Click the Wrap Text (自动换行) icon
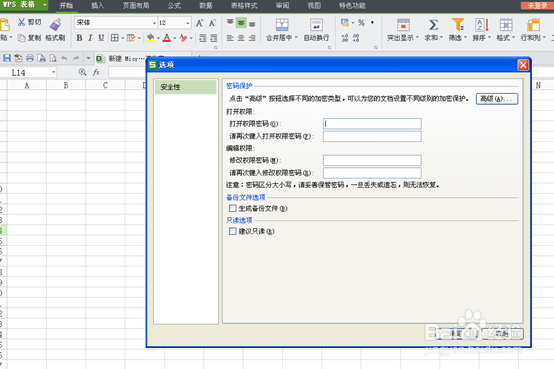Image resolution: width=554 pixels, height=369 pixels. pyautogui.click(x=316, y=25)
